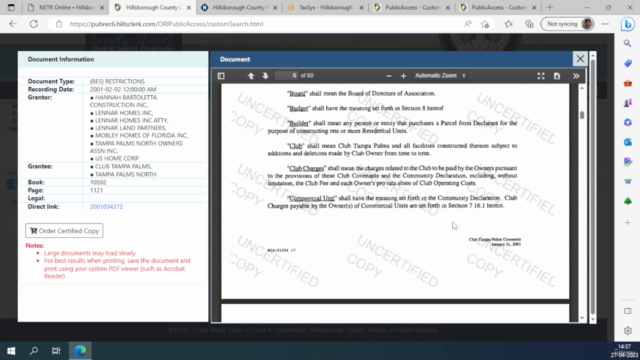Screen dimensions: 640x360
Task: Open PDF viewer tools menu
Action: [576, 76]
